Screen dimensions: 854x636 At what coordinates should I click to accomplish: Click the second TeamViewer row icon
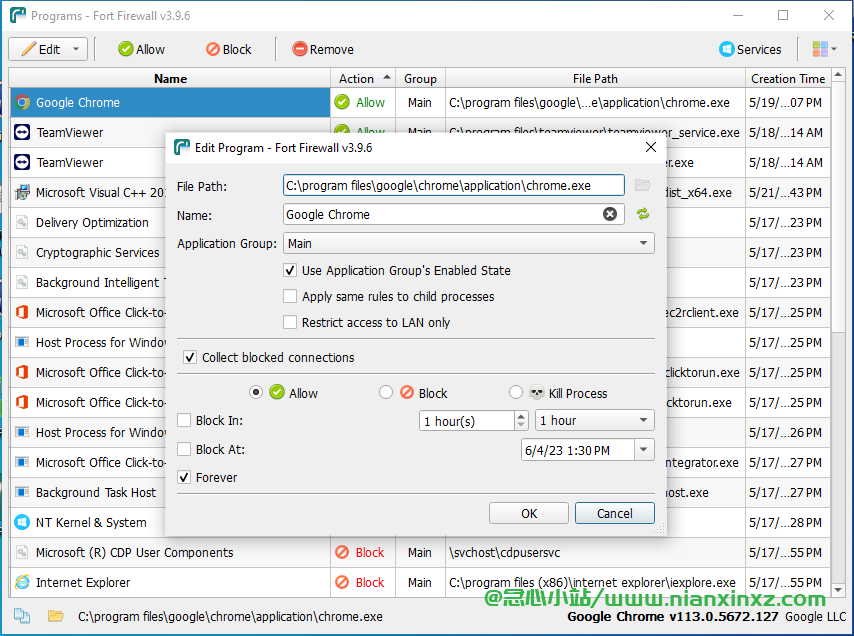[x=22, y=162]
